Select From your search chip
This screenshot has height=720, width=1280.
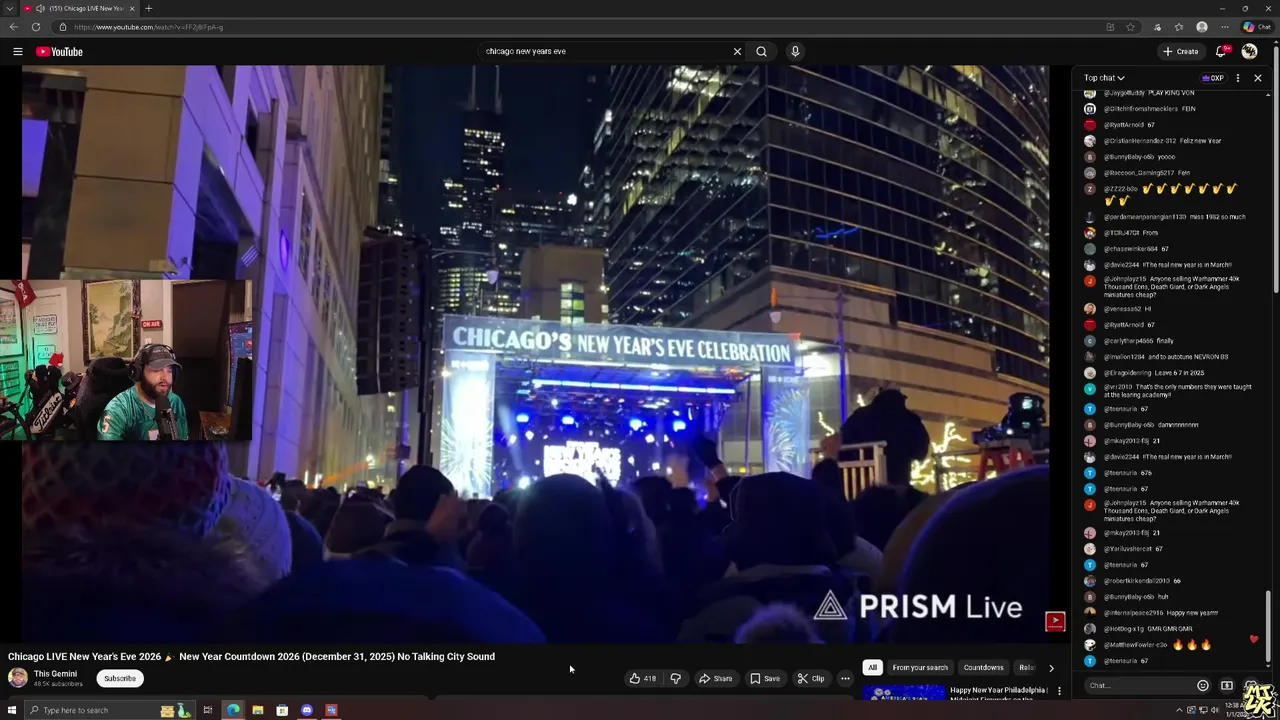(x=920, y=668)
